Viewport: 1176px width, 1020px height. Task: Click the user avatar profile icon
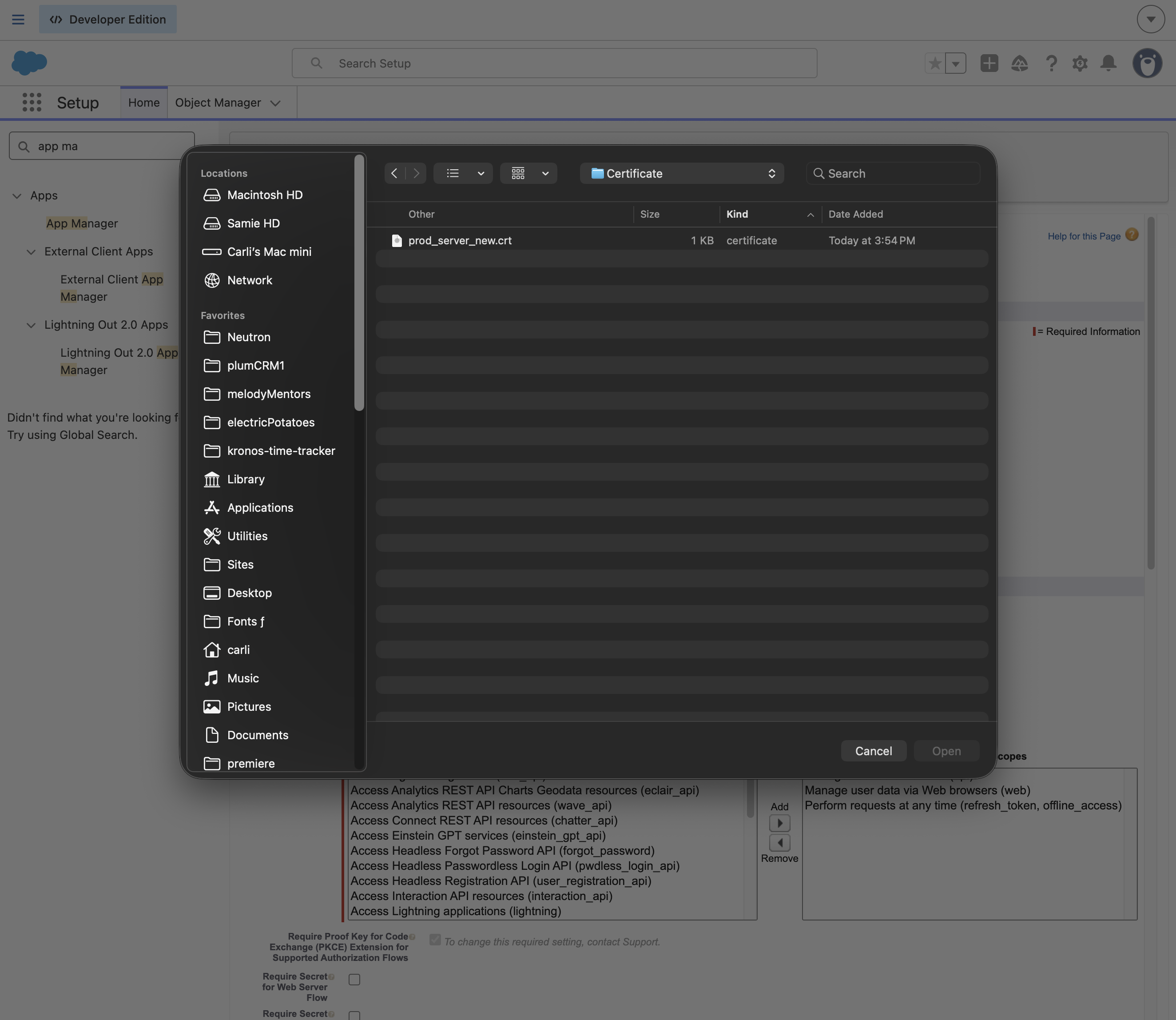point(1147,63)
